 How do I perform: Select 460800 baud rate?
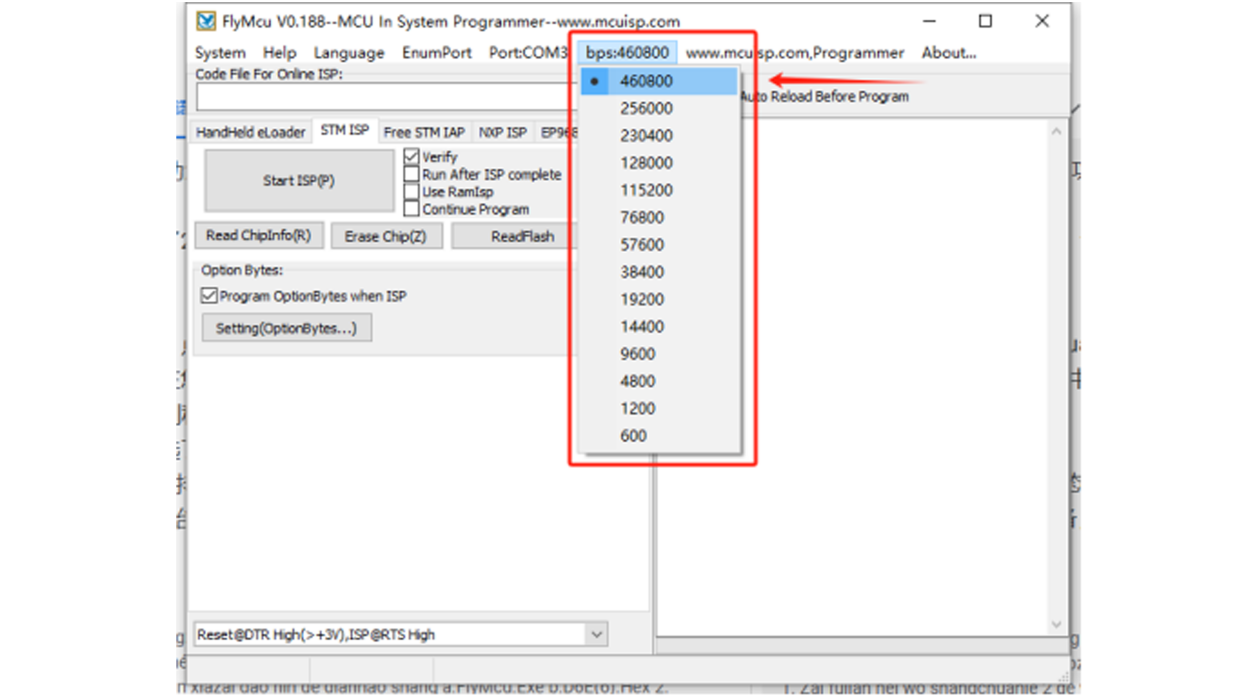(x=660, y=81)
